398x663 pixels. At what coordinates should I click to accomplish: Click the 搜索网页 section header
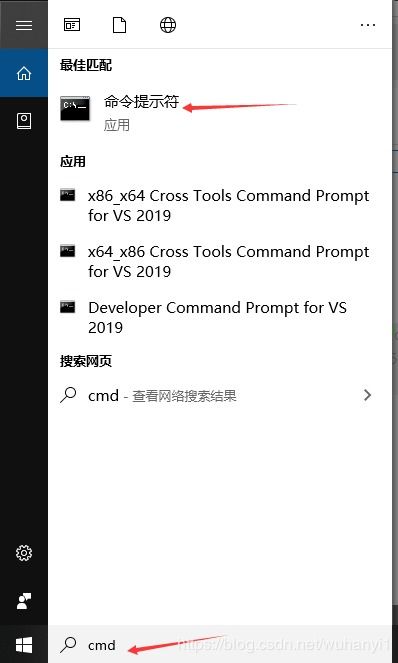point(86,362)
